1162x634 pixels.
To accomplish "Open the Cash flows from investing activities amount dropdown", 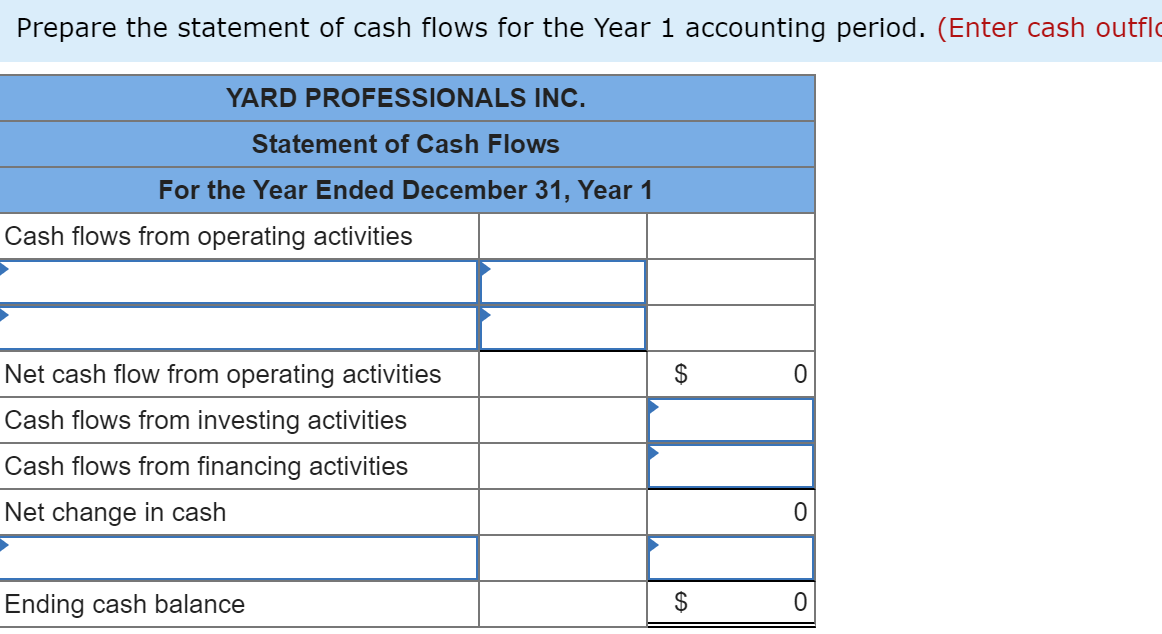I will point(656,406).
